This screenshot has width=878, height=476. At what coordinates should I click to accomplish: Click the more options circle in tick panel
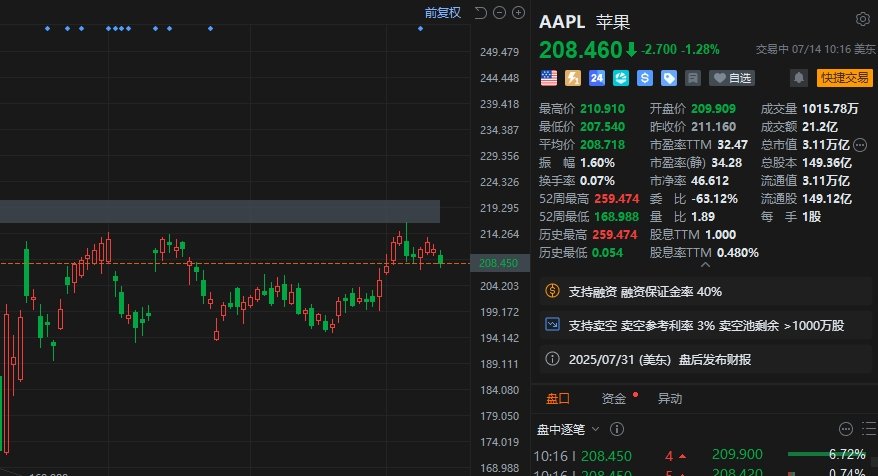(x=846, y=429)
